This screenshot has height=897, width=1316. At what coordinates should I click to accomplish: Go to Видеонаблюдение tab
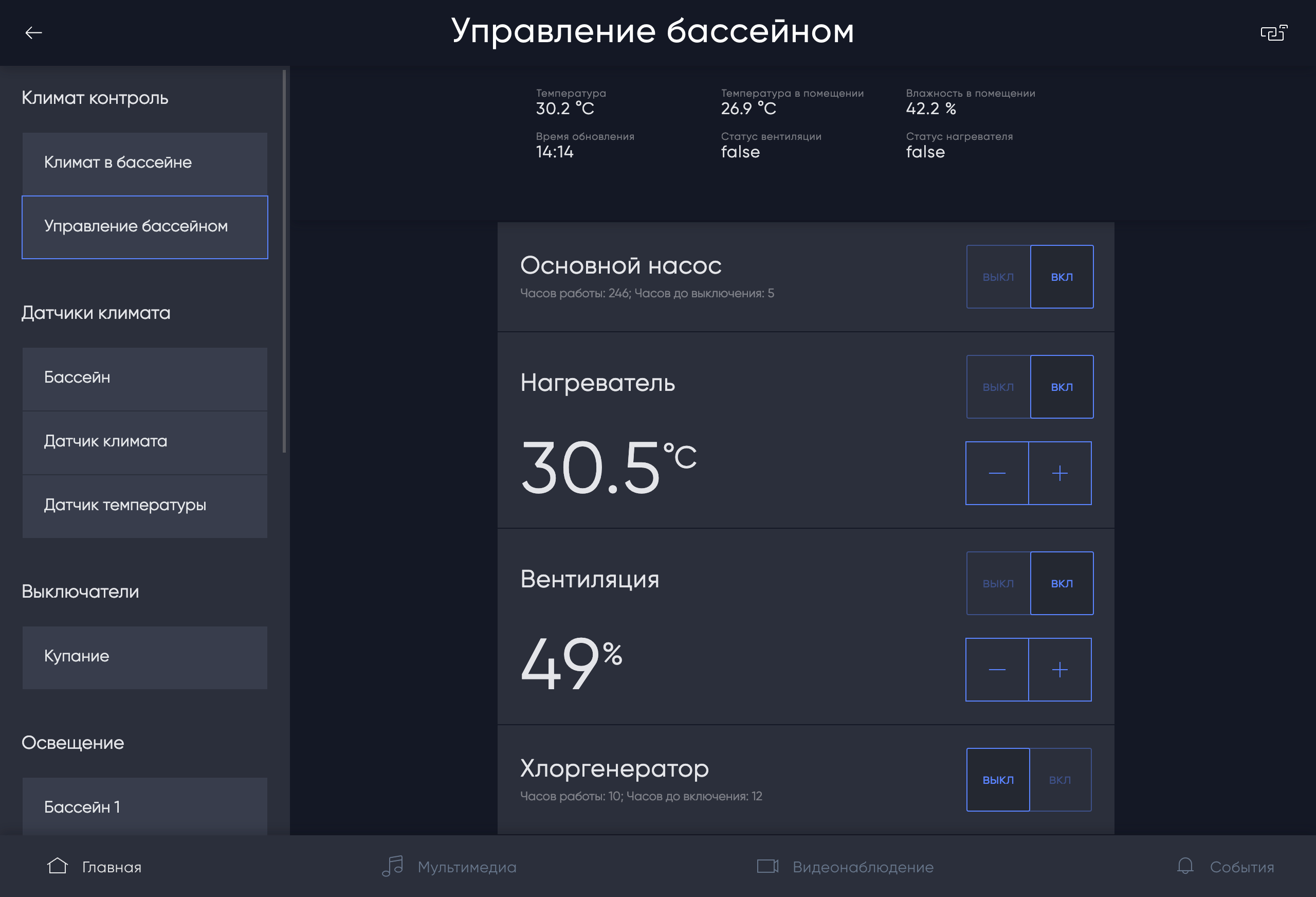(845, 867)
